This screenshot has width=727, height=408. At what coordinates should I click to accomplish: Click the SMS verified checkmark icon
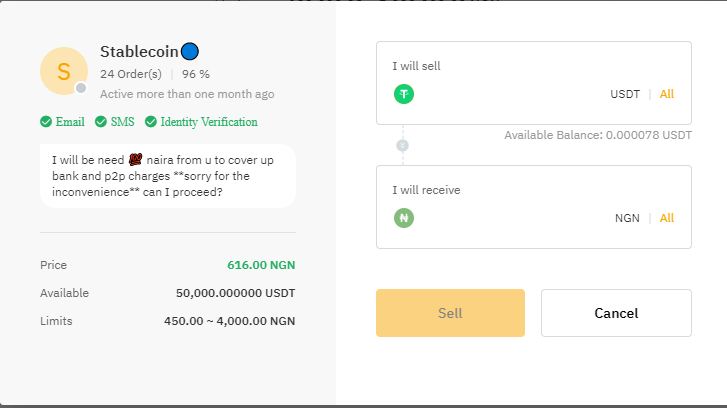[101, 122]
